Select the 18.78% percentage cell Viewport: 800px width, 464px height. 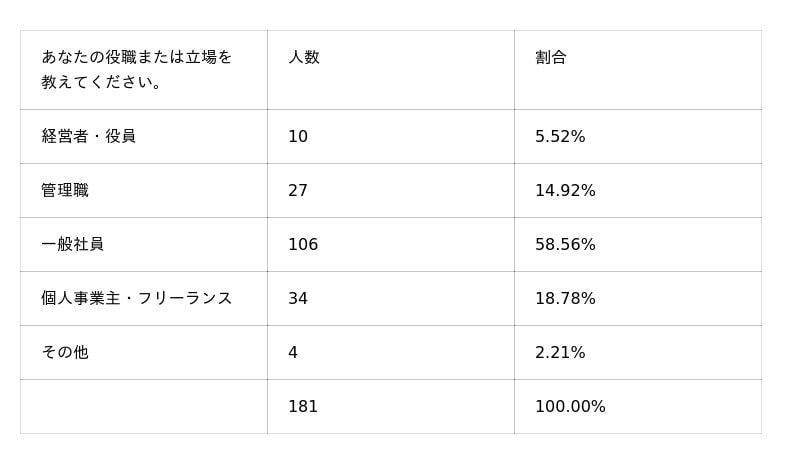coord(565,299)
